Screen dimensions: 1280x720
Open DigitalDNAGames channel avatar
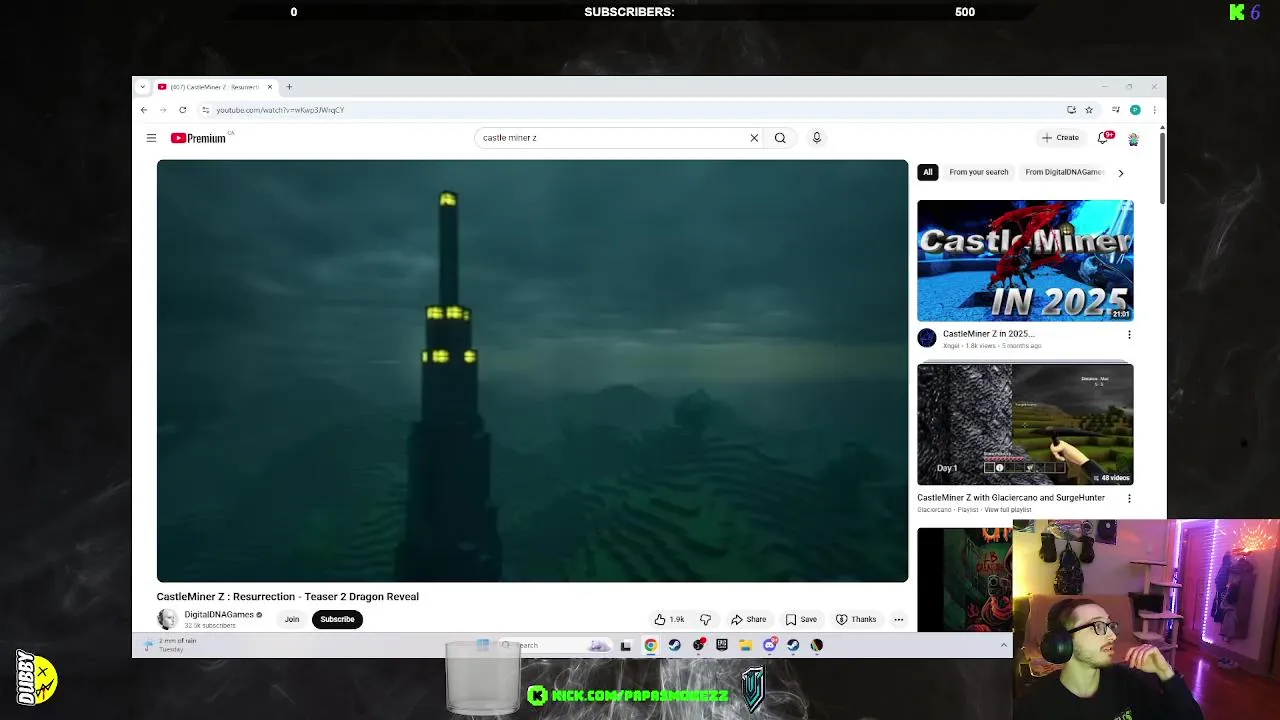pos(167,619)
